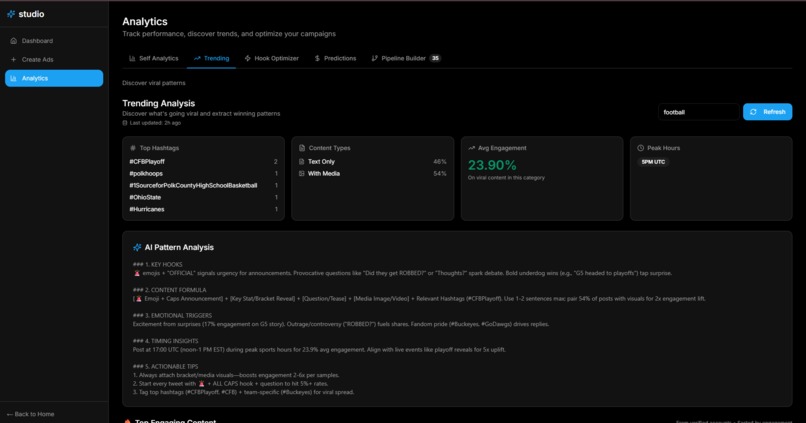
Task: Click the CONTENT FORMULA section heading
Action: click(170, 290)
